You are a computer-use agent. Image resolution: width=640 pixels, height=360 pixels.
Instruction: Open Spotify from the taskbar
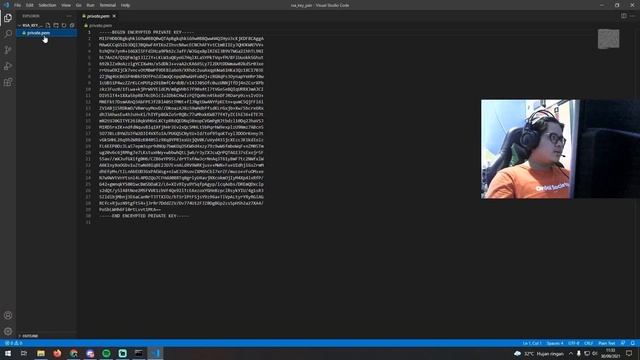tap(106, 353)
